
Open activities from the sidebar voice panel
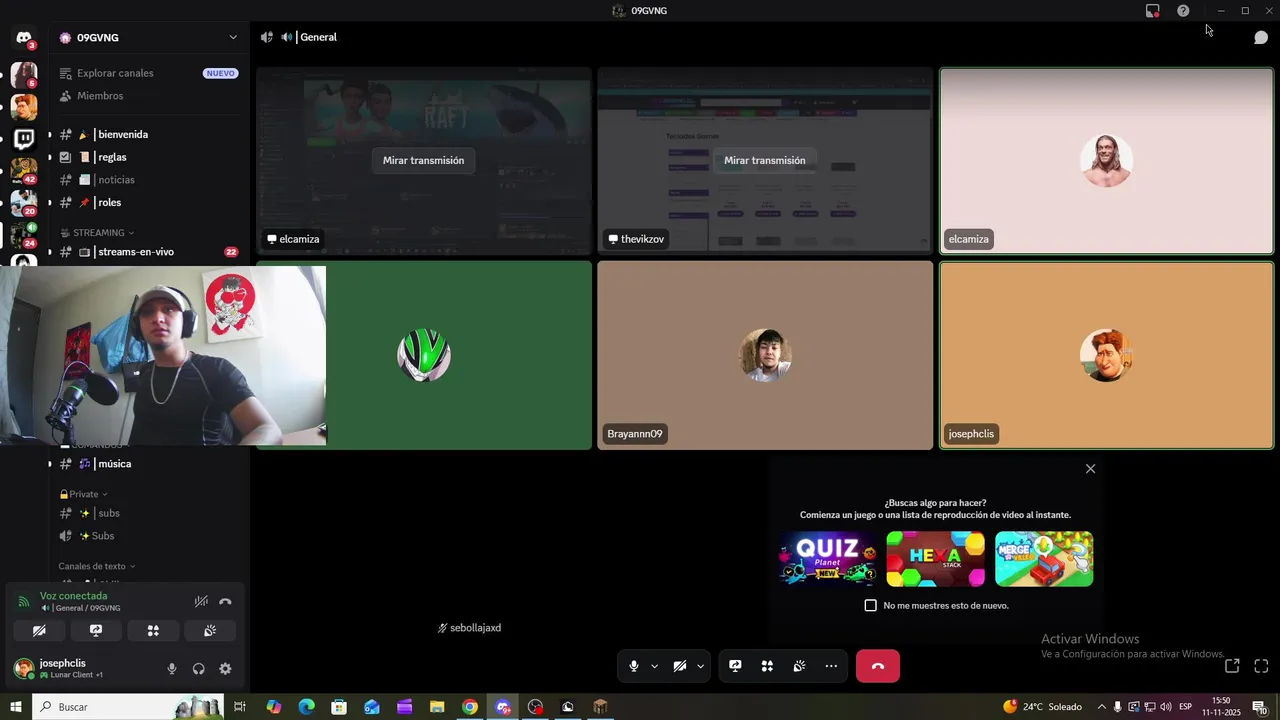click(x=153, y=631)
